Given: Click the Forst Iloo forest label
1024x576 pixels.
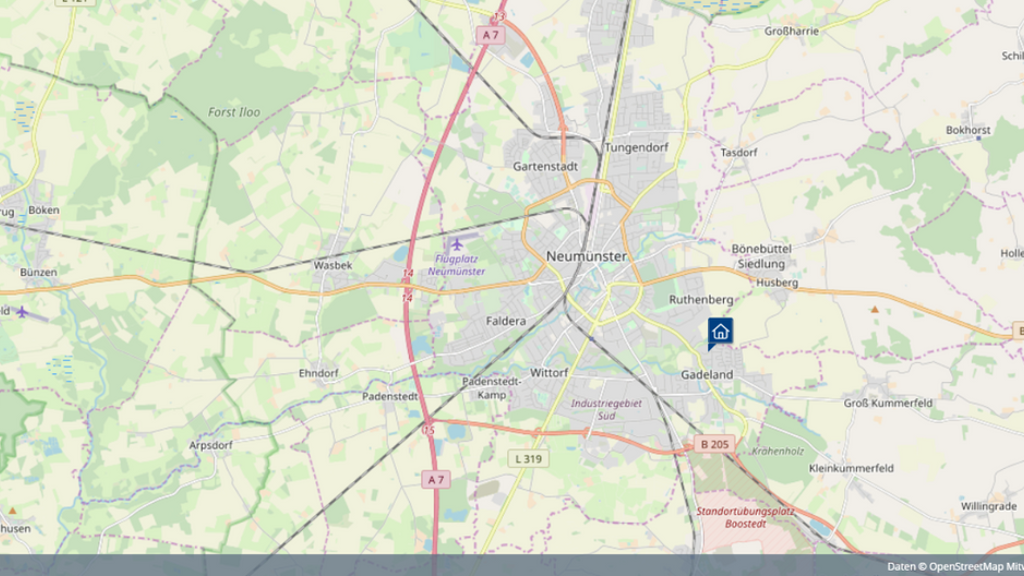Looking at the screenshot, I should pos(234,112).
